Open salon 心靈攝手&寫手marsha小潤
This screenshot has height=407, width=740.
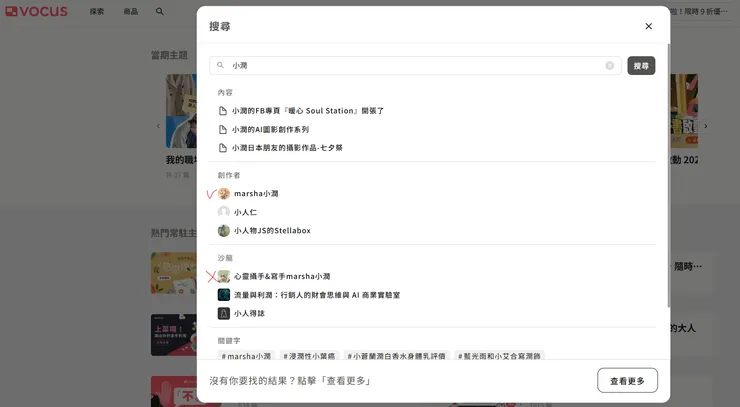coord(282,276)
